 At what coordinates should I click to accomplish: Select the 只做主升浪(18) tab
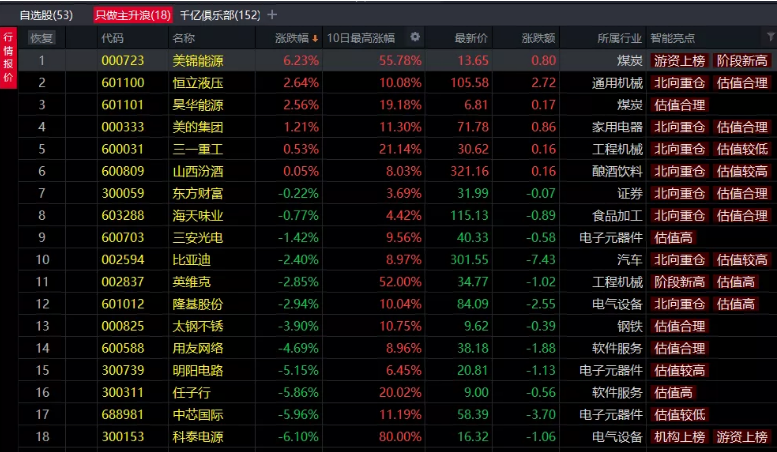coord(133,15)
